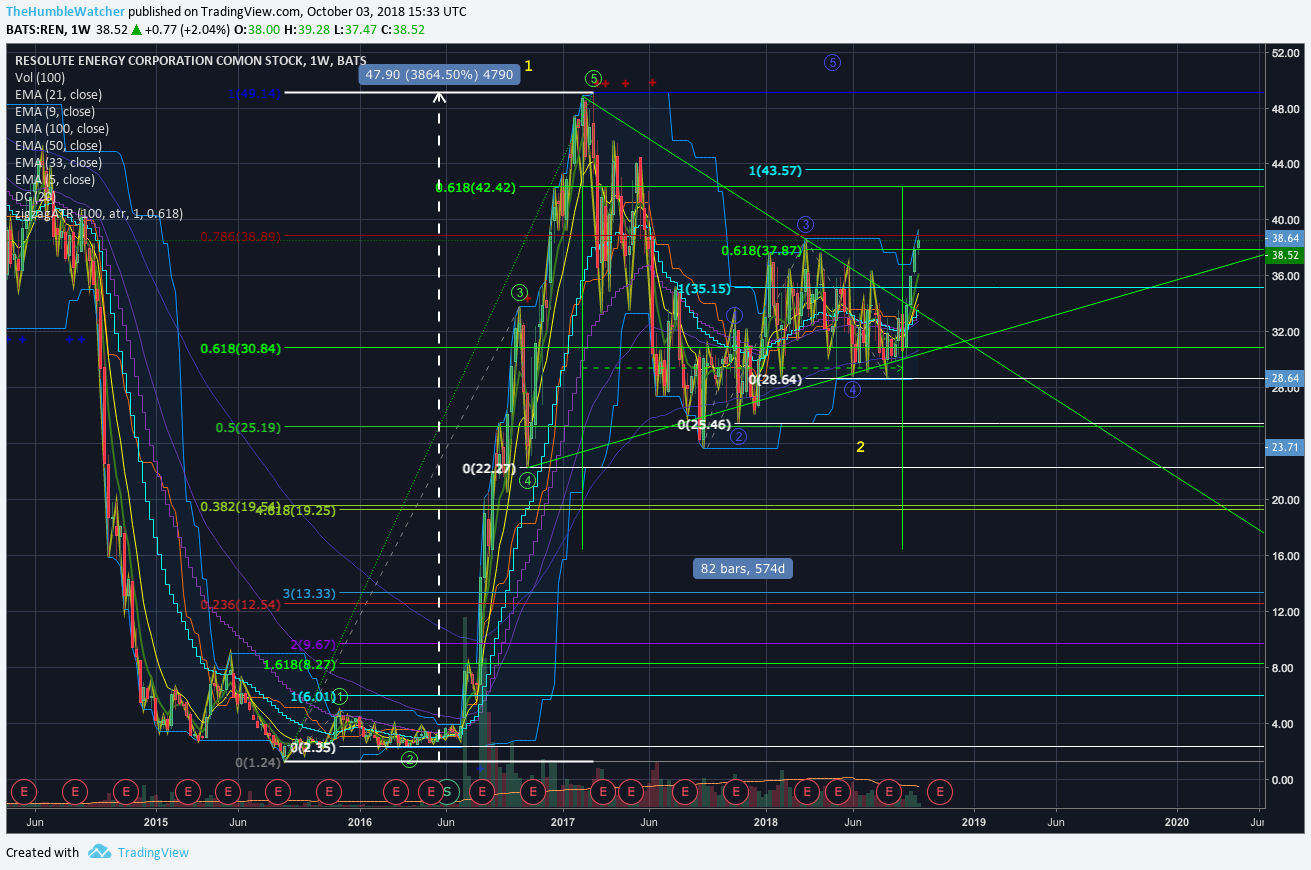The width and height of the screenshot is (1311, 870).
Task: Select the EMA (21, close) indicator legend
Action: (x=58, y=94)
